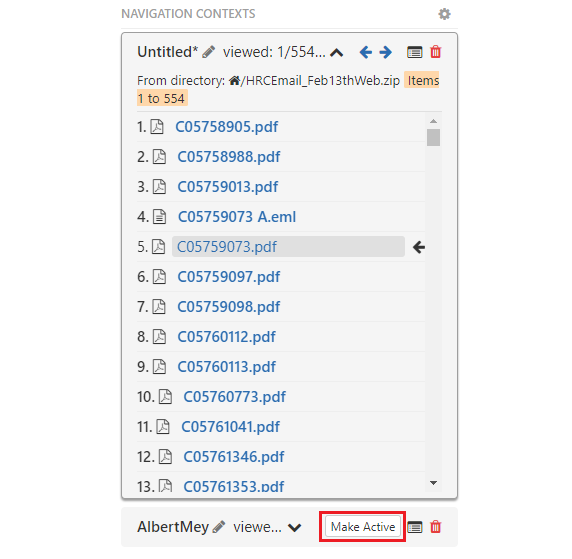Open C05760773.pdf
This screenshot has height=559, width=572.
click(235, 397)
